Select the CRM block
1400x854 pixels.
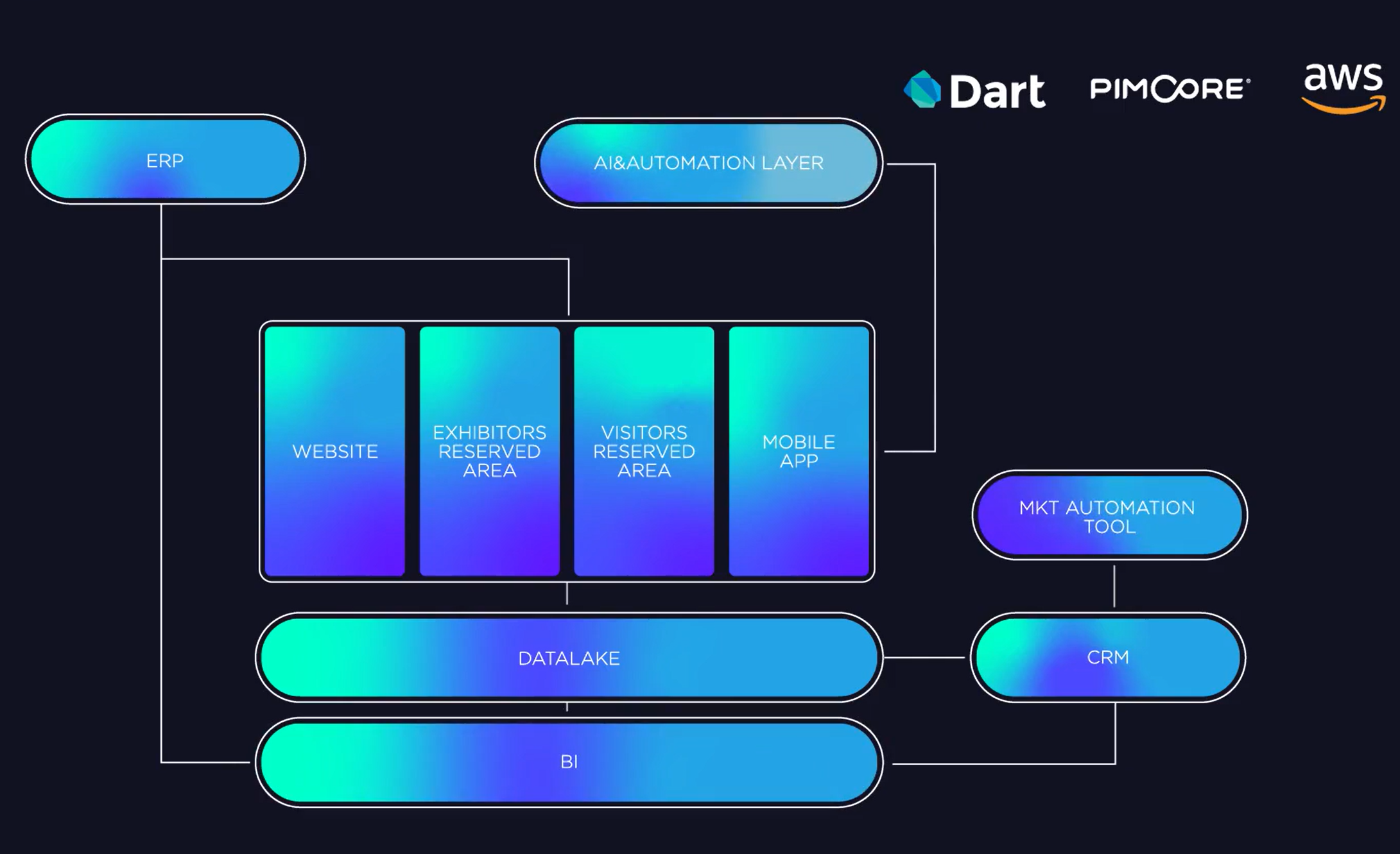pyautogui.click(x=1108, y=657)
